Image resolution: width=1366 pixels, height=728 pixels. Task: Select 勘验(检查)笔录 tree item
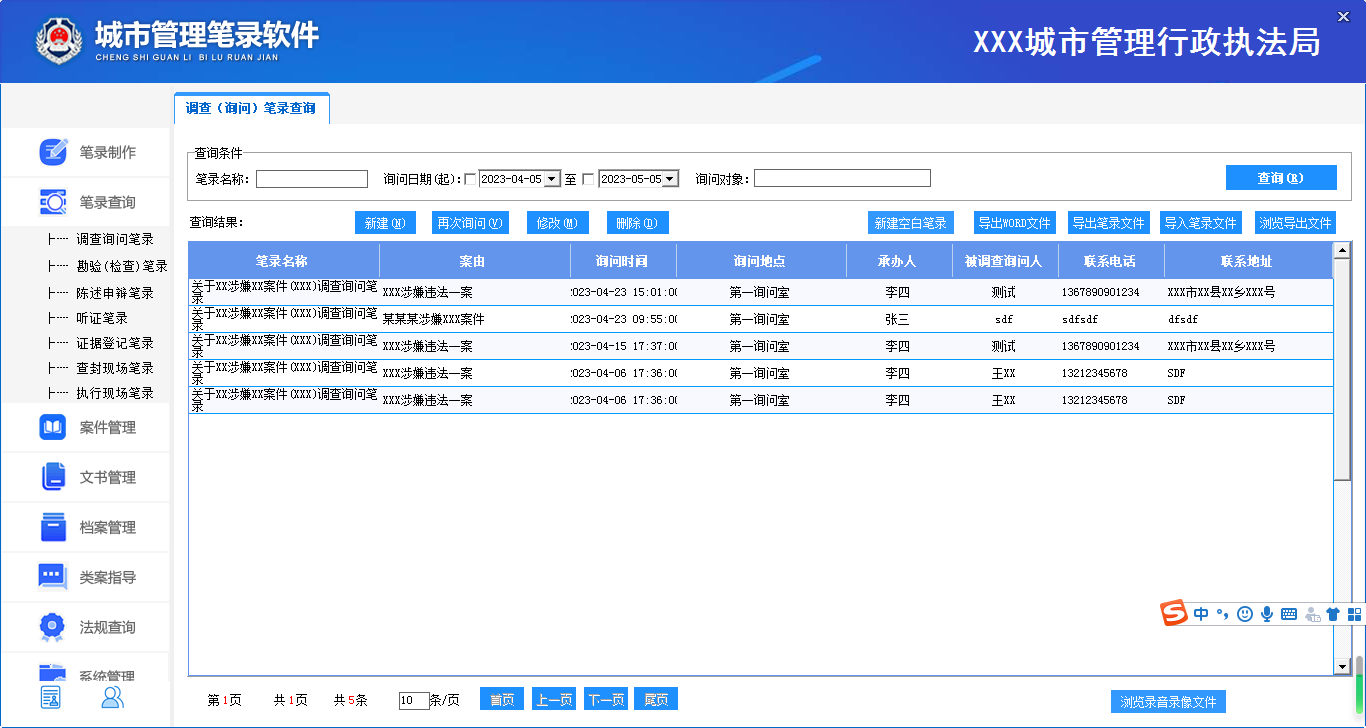click(122, 266)
